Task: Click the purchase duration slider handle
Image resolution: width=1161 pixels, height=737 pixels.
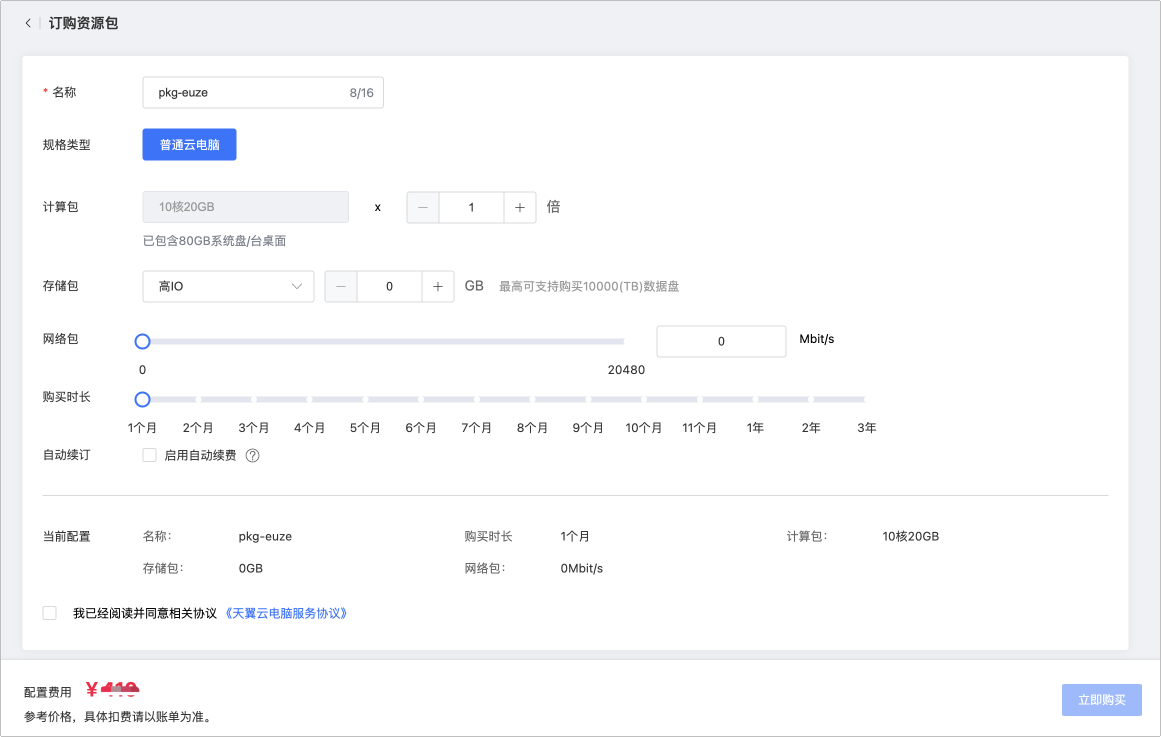Action: coord(142,399)
